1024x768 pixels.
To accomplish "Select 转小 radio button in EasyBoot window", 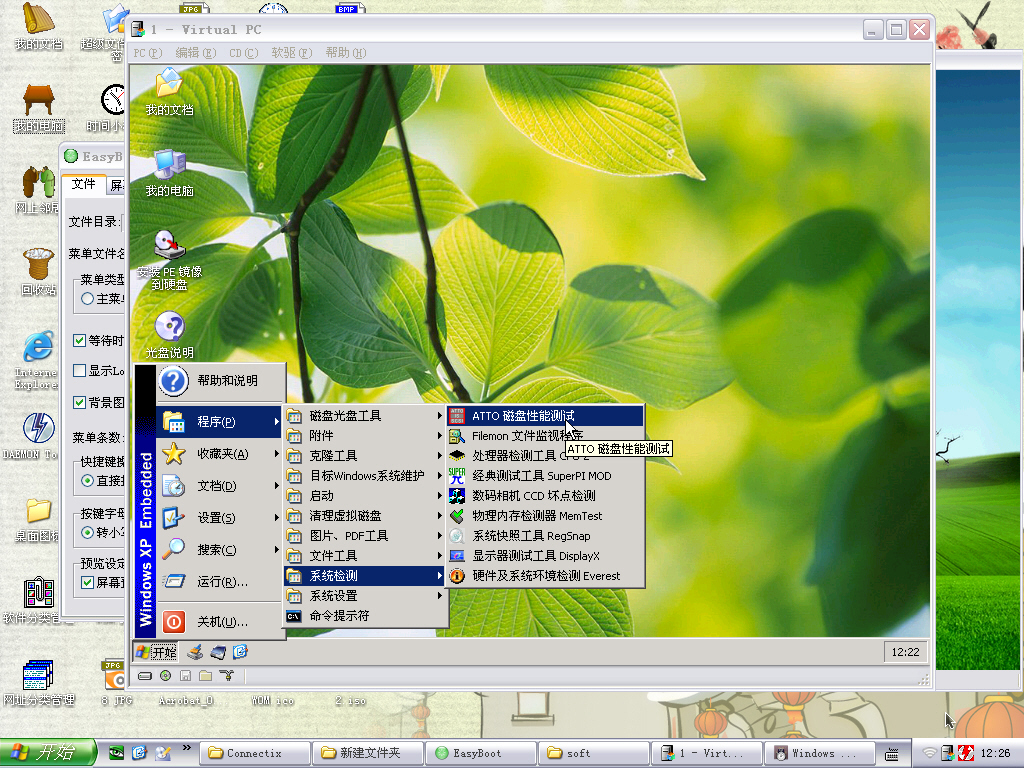I will [88, 532].
